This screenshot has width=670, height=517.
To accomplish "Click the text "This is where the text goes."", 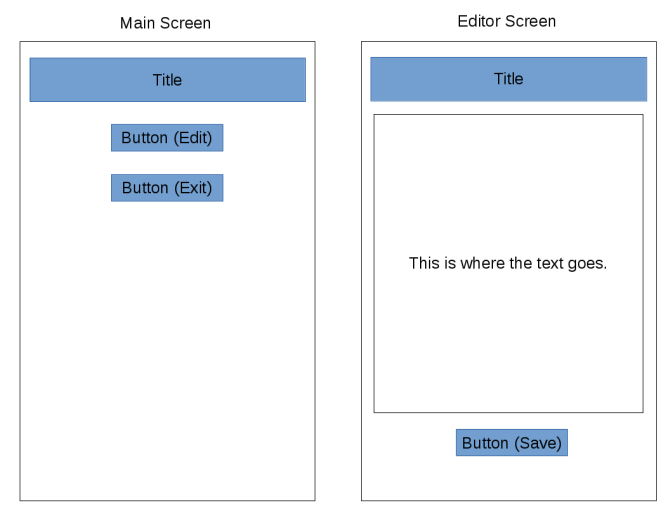I will tap(508, 264).
